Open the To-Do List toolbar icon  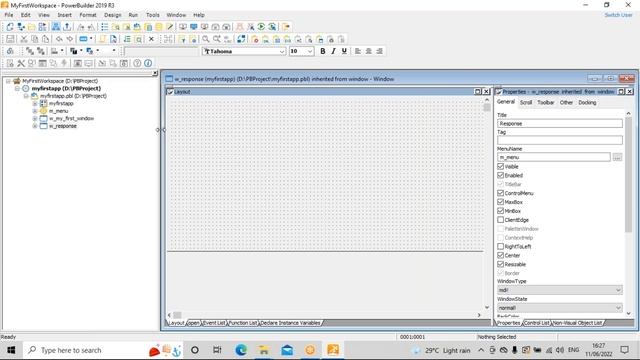pos(104,27)
